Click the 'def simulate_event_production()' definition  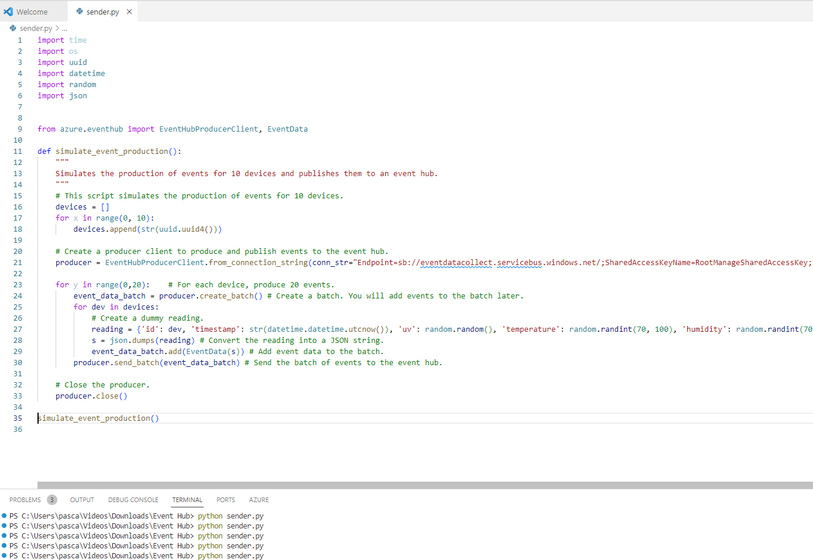pos(109,151)
